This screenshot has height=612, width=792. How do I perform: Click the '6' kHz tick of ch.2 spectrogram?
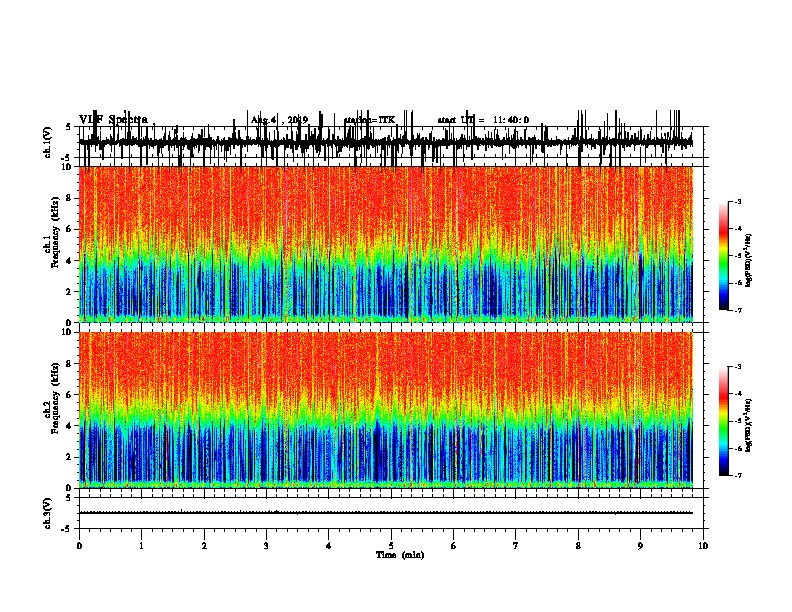[x=70, y=395]
